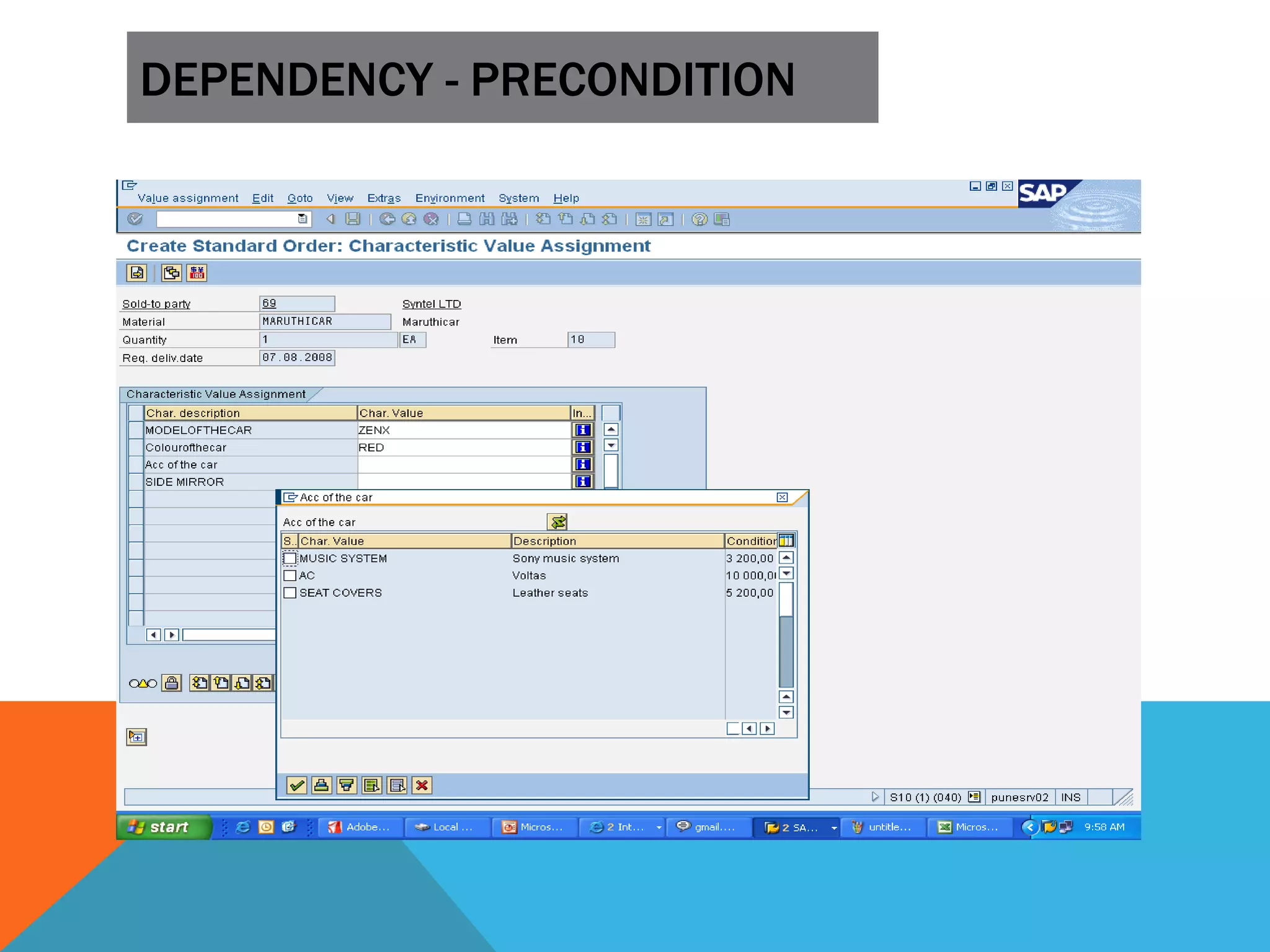
Task: Click the red X cancel in Acc popup
Action: [422, 786]
